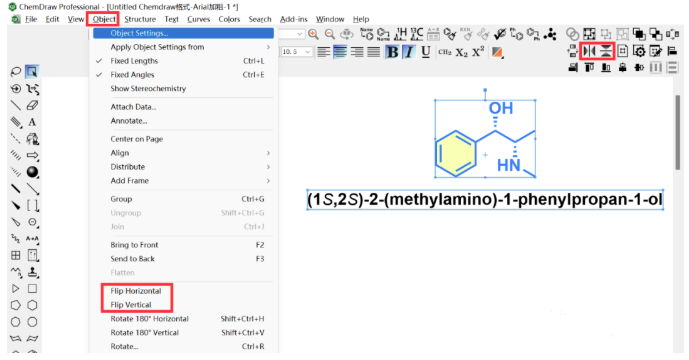The image size is (689, 360).
Task: Toggle Italic formatting button
Action: (409, 52)
